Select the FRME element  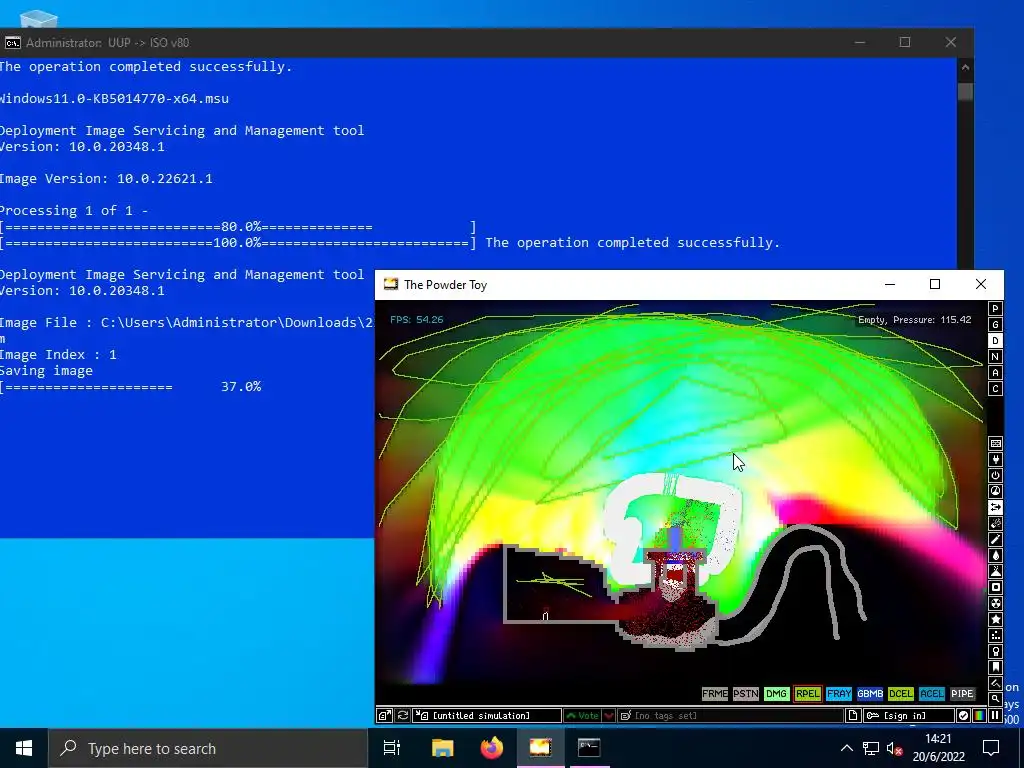(x=714, y=694)
